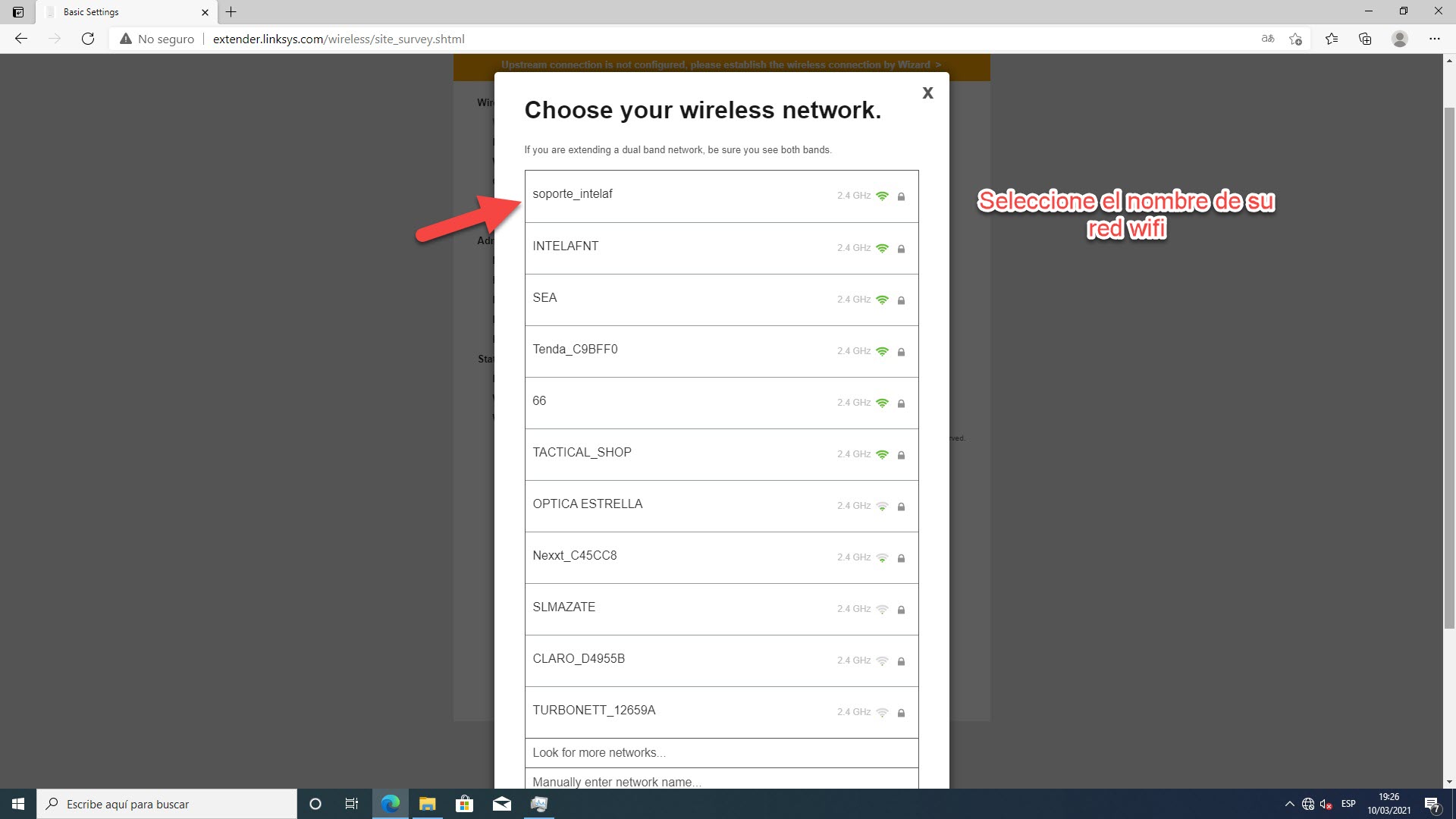Open File Explorer from taskbar
This screenshot has height=819, width=1456.
[427, 804]
